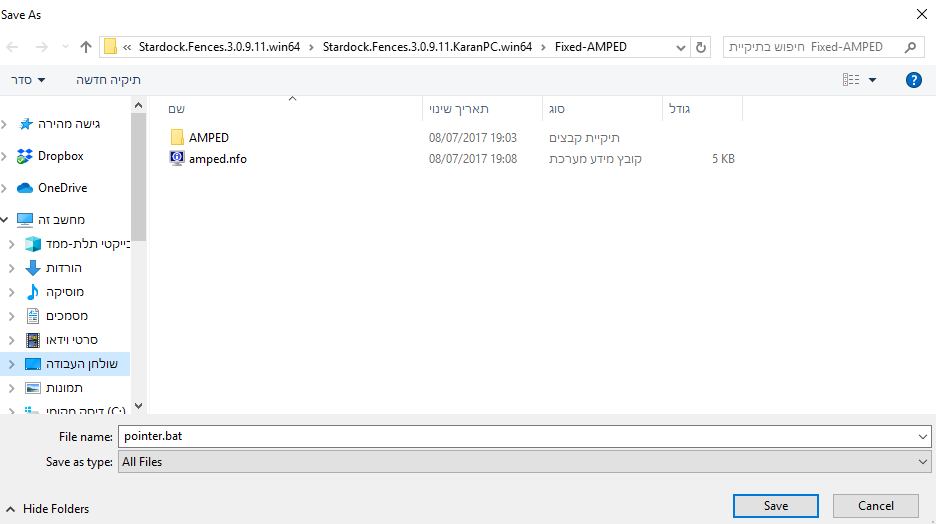
Task: Click the folder icon in address bar
Action: tap(110, 47)
